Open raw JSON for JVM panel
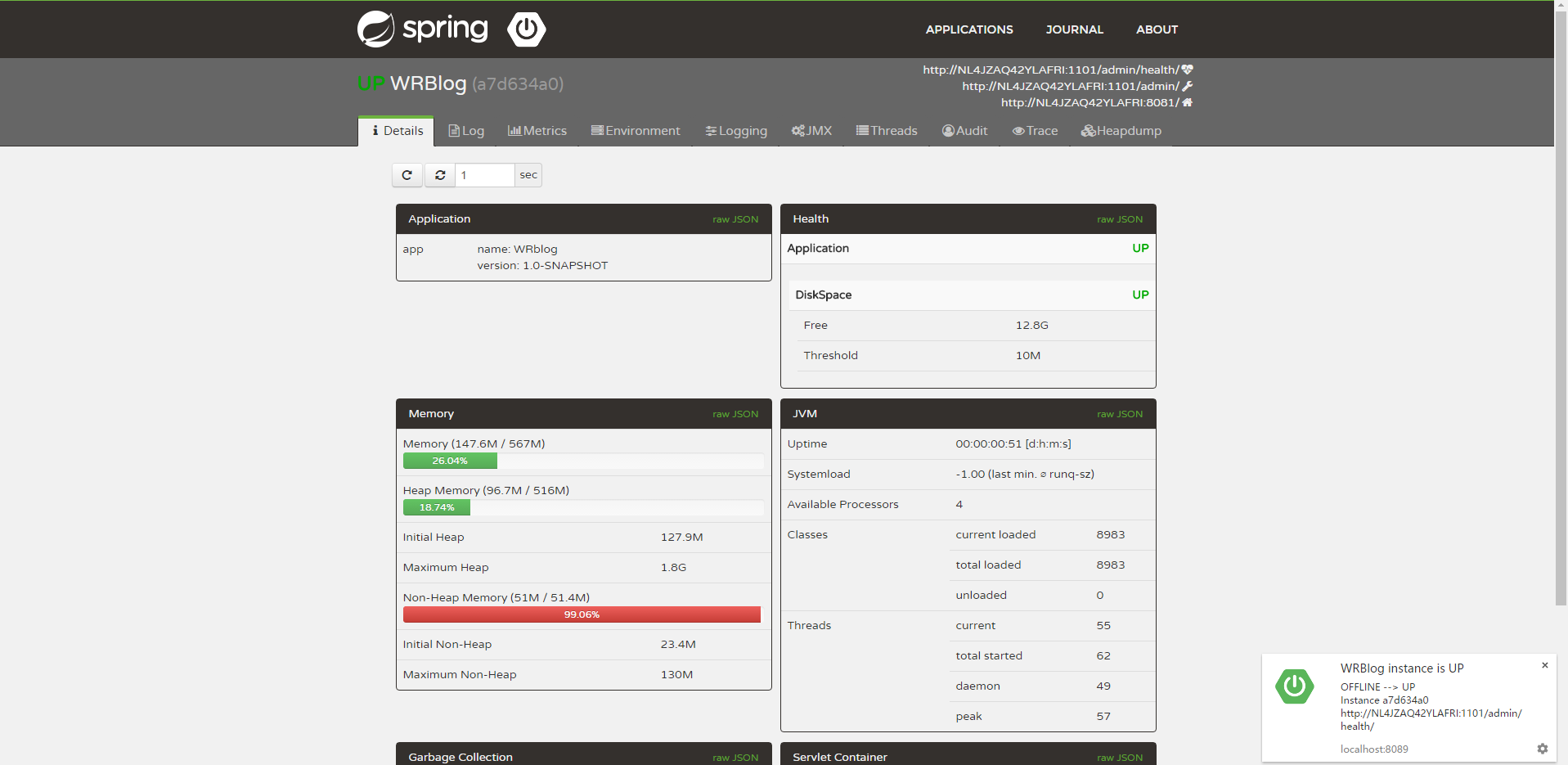Image resolution: width=1568 pixels, height=765 pixels. 1120,414
